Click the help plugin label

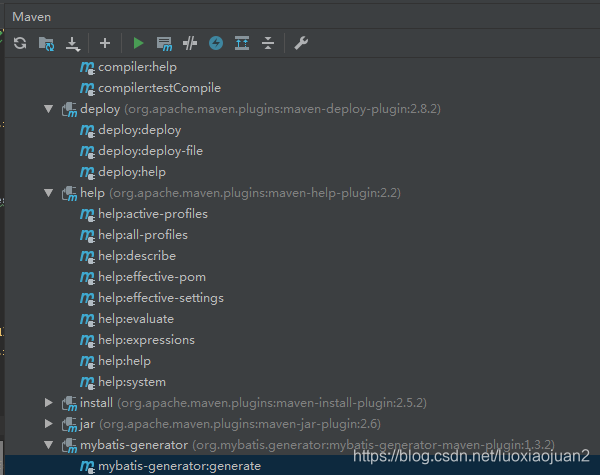(x=92, y=193)
